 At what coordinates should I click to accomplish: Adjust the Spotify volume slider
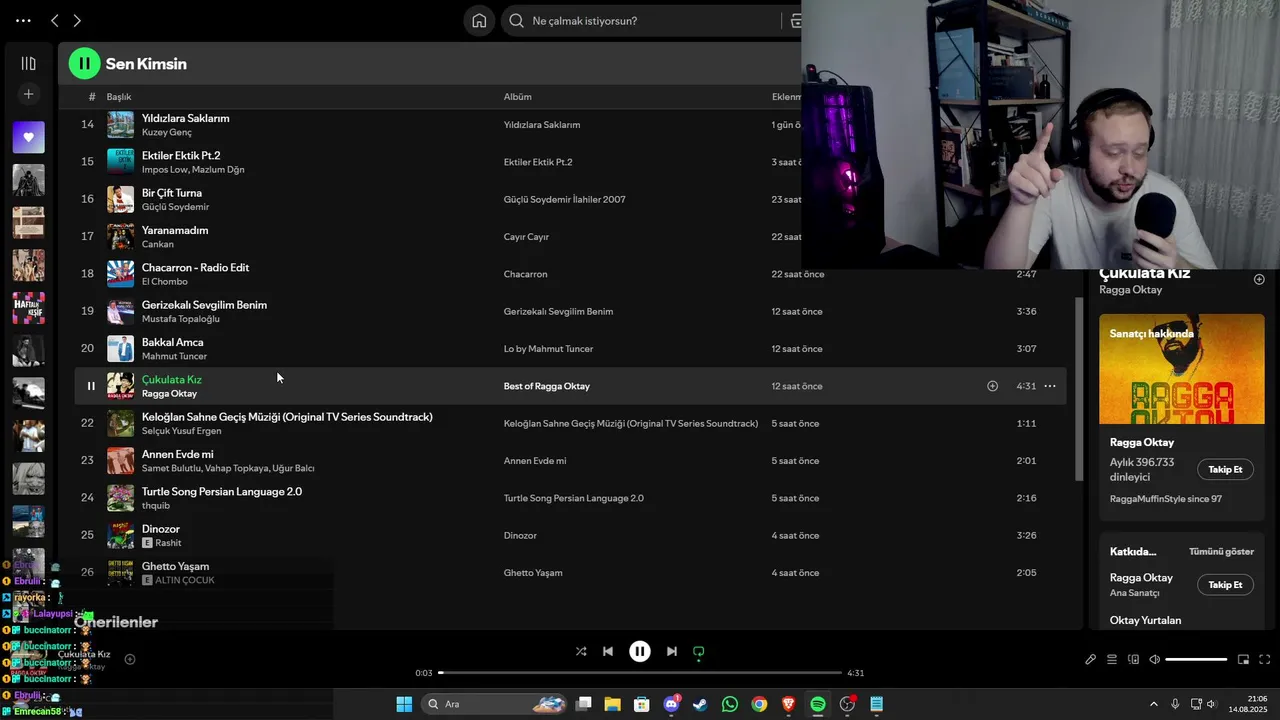coord(1196,659)
